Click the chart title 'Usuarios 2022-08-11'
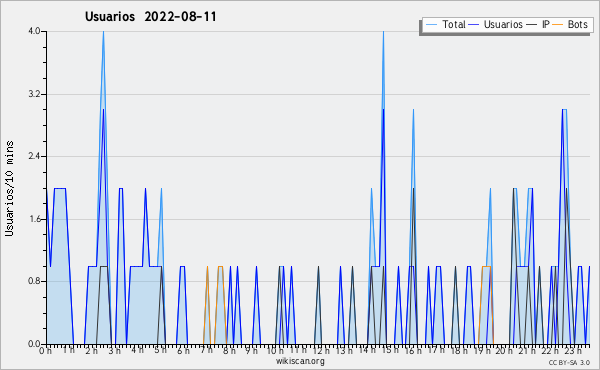600x370 pixels. point(150,17)
